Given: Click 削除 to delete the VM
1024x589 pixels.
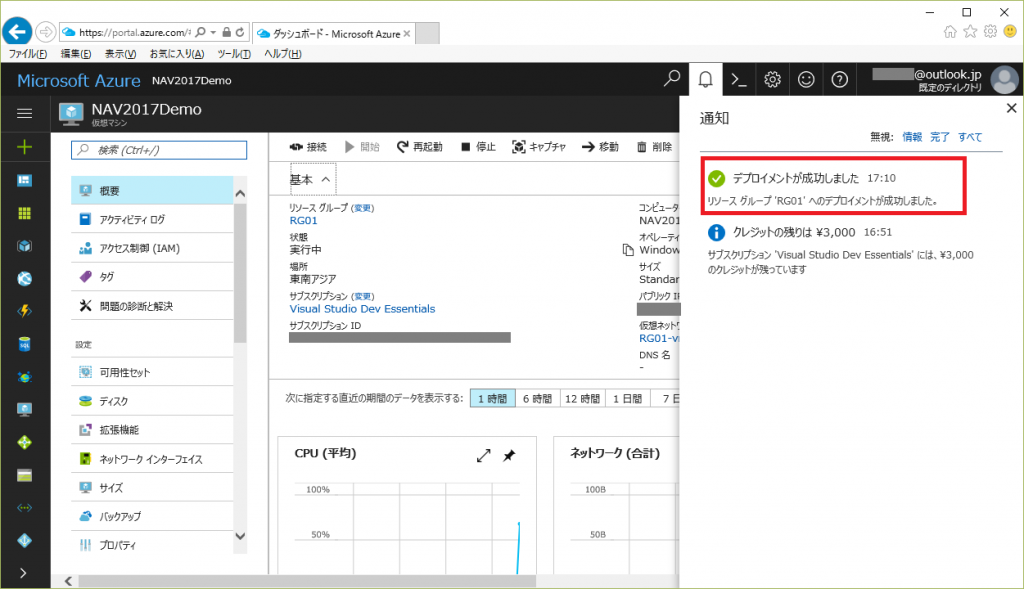Looking at the screenshot, I should pos(654,147).
